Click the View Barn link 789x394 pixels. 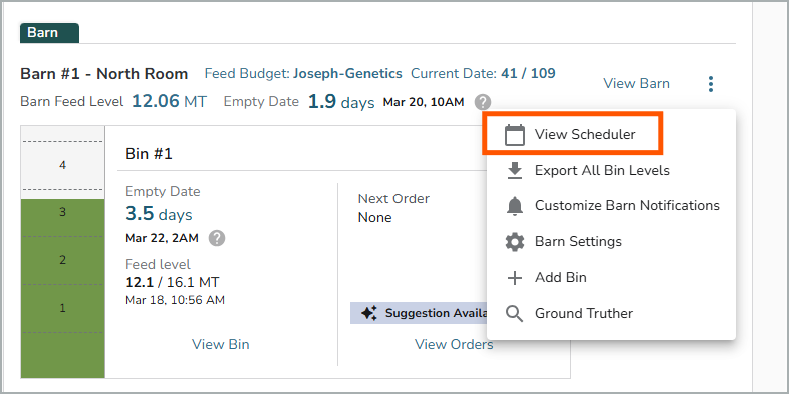click(x=637, y=84)
